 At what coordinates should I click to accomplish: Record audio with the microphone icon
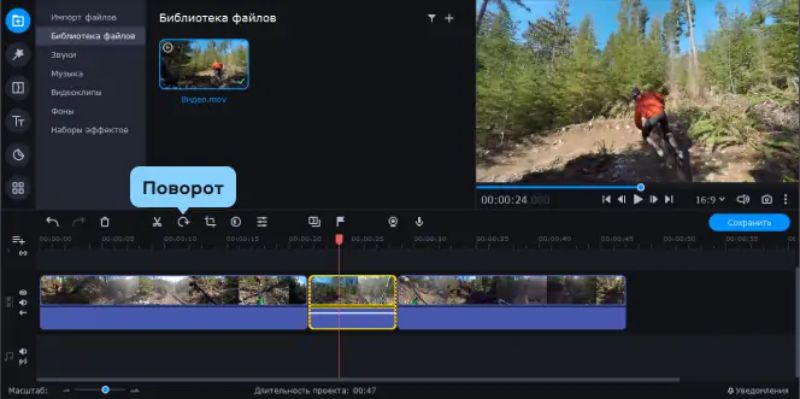419,222
